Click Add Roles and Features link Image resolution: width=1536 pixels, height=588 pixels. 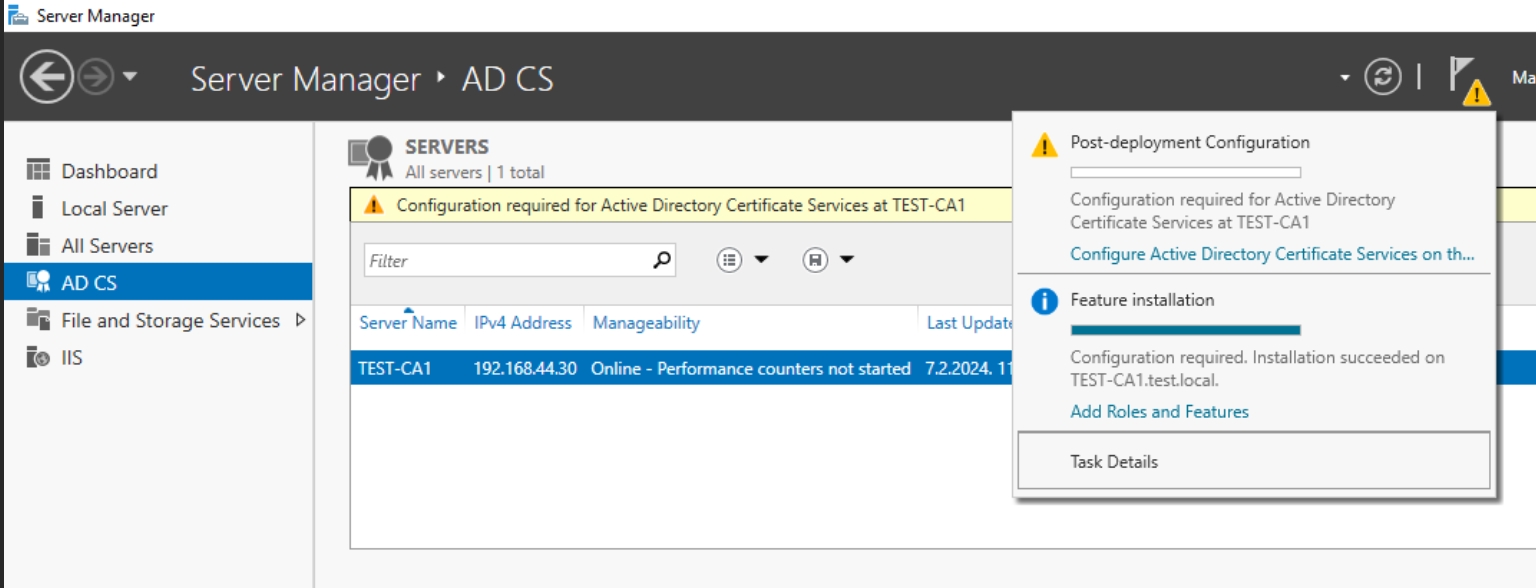coord(1159,411)
